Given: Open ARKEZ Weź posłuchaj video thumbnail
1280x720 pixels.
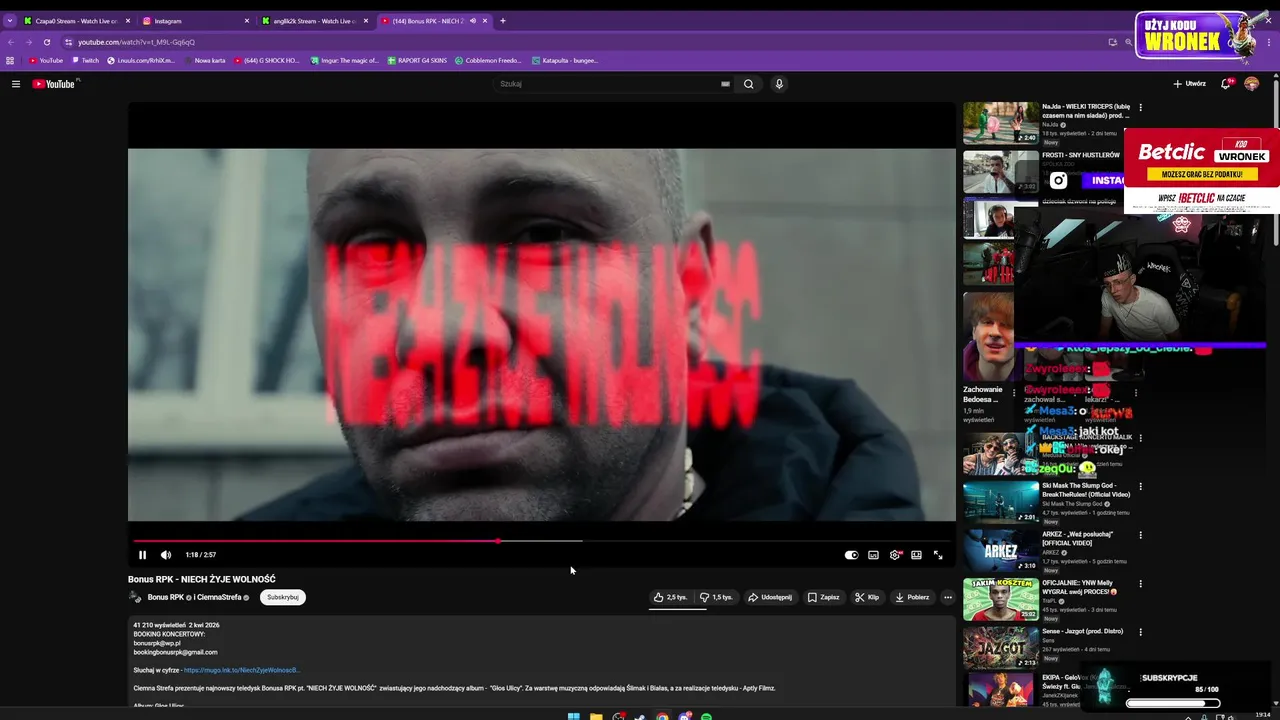Looking at the screenshot, I should (1001, 550).
